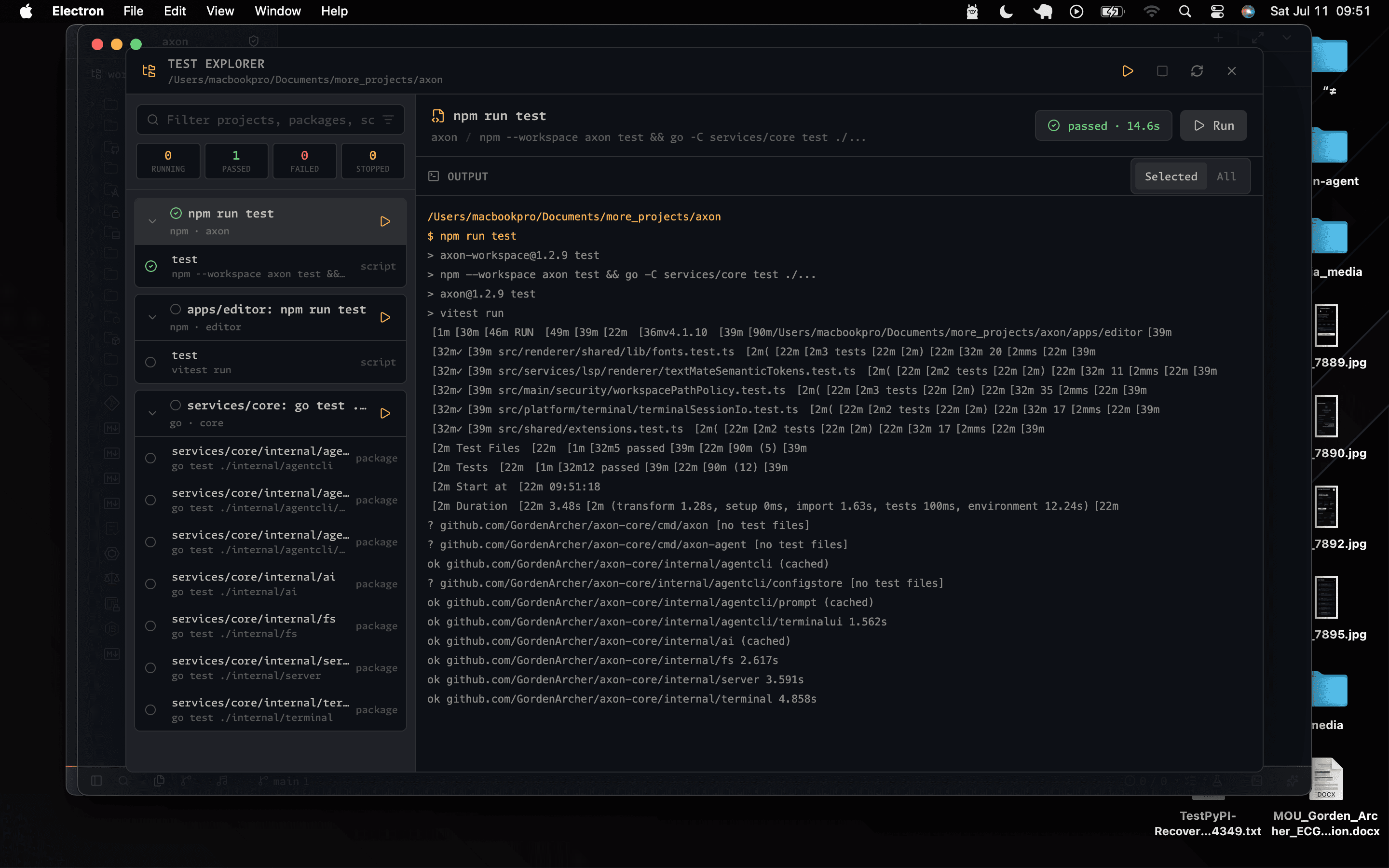This screenshot has height=868, width=1389.
Task: Open macOS Control Center icon
Action: point(1217,12)
